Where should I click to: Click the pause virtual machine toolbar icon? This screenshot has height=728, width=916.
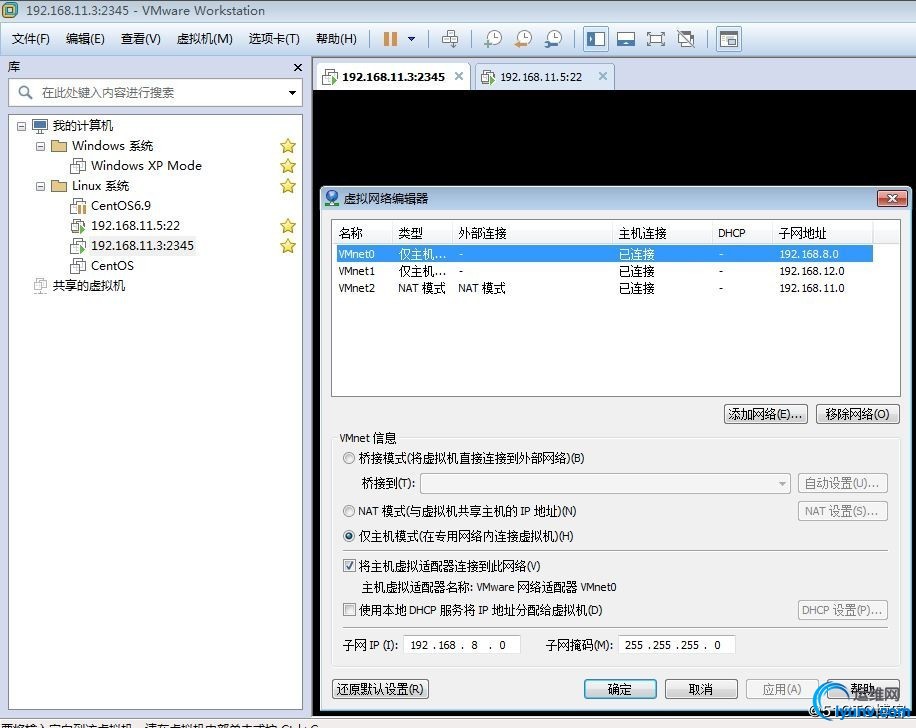[390, 39]
